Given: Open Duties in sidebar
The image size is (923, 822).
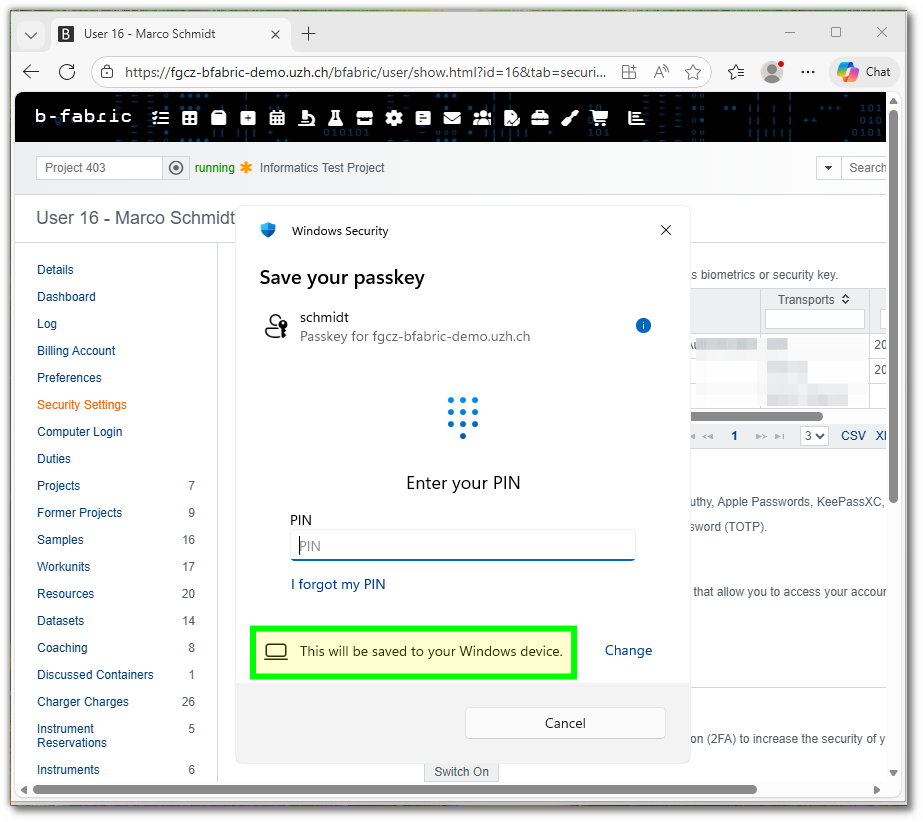Looking at the screenshot, I should pyautogui.click(x=54, y=459).
